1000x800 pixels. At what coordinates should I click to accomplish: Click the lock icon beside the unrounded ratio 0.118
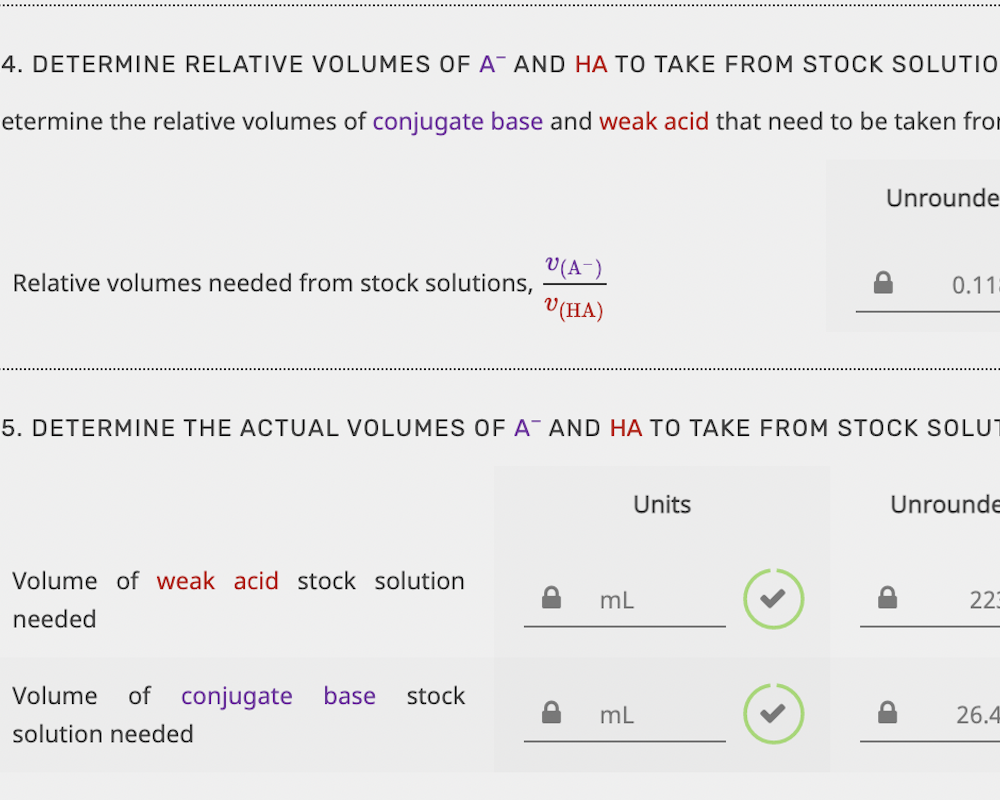point(883,283)
